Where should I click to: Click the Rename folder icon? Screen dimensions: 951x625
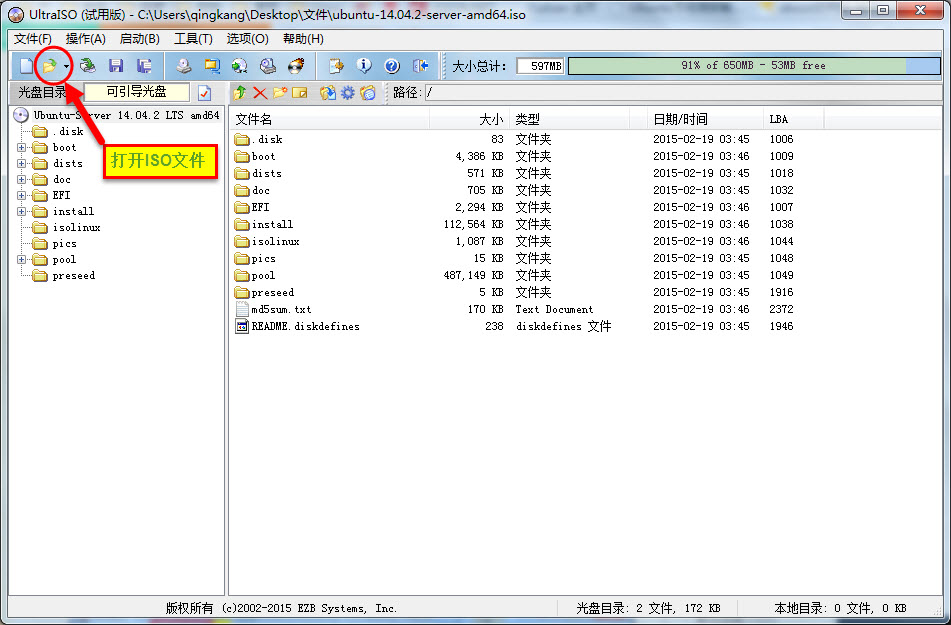pyautogui.click(x=300, y=93)
